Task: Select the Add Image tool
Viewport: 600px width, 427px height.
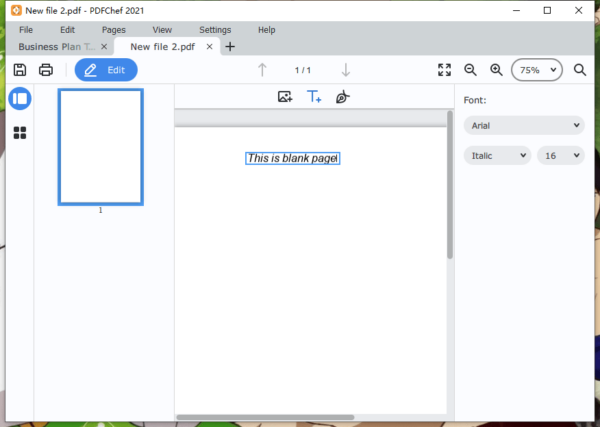Action: click(x=285, y=97)
